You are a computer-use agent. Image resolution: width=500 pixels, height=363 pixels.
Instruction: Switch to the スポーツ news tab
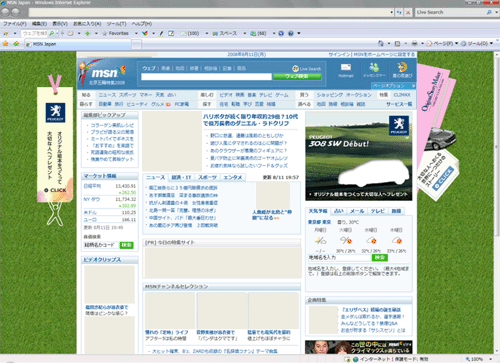(207, 177)
